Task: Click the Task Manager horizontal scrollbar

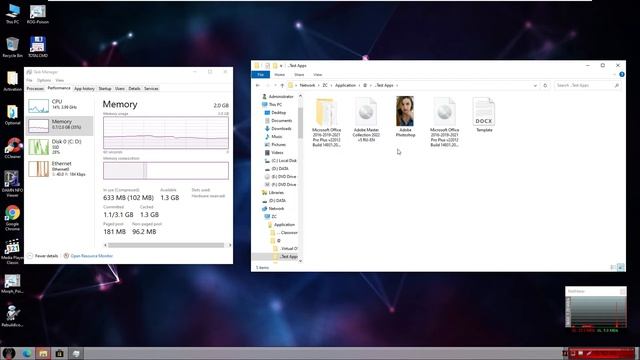Action: tap(166, 245)
